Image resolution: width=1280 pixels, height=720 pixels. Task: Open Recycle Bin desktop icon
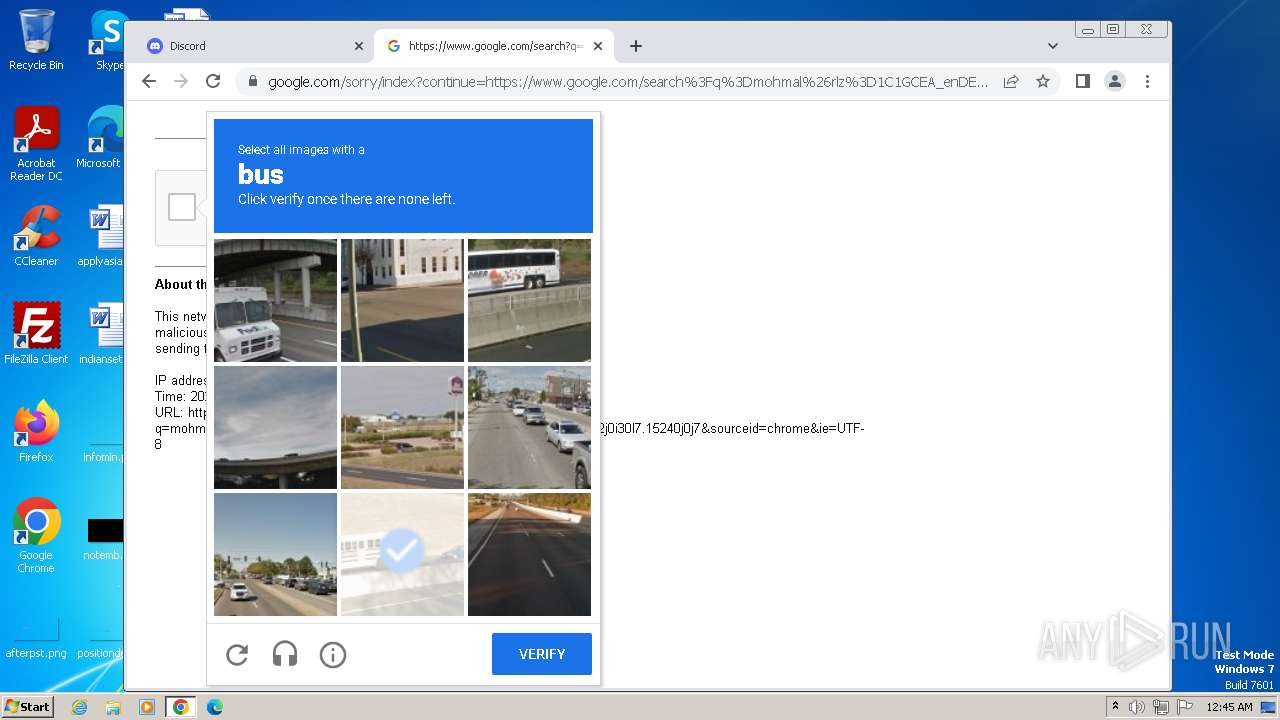pyautogui.click(x=36, y=40)
